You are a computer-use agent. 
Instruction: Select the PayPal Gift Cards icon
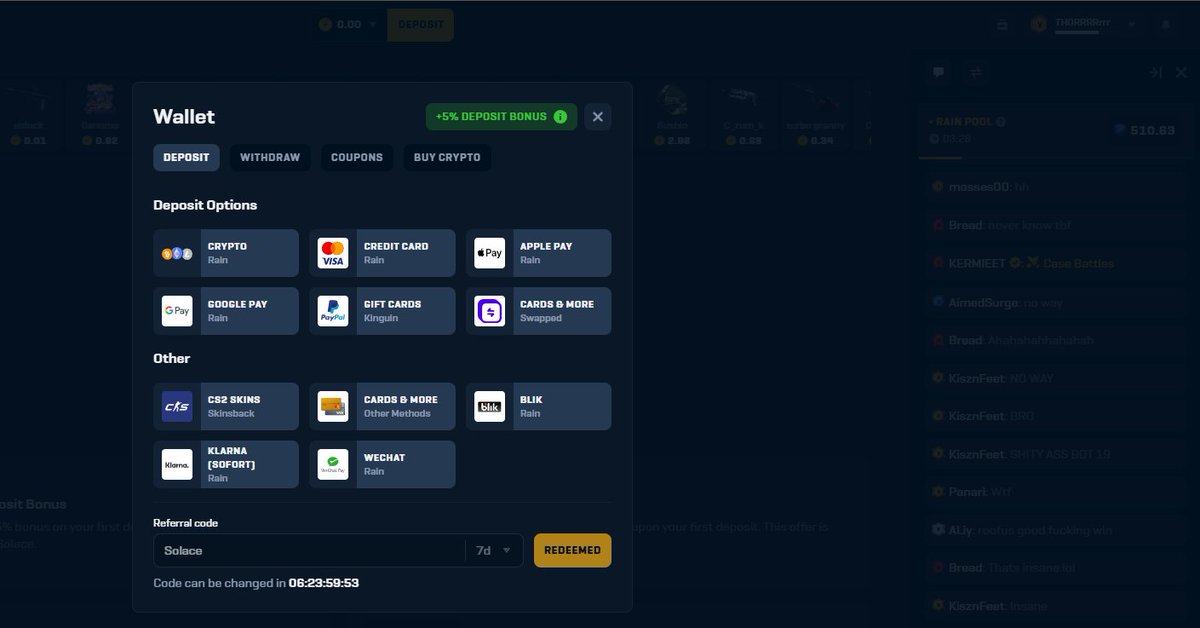333,311
